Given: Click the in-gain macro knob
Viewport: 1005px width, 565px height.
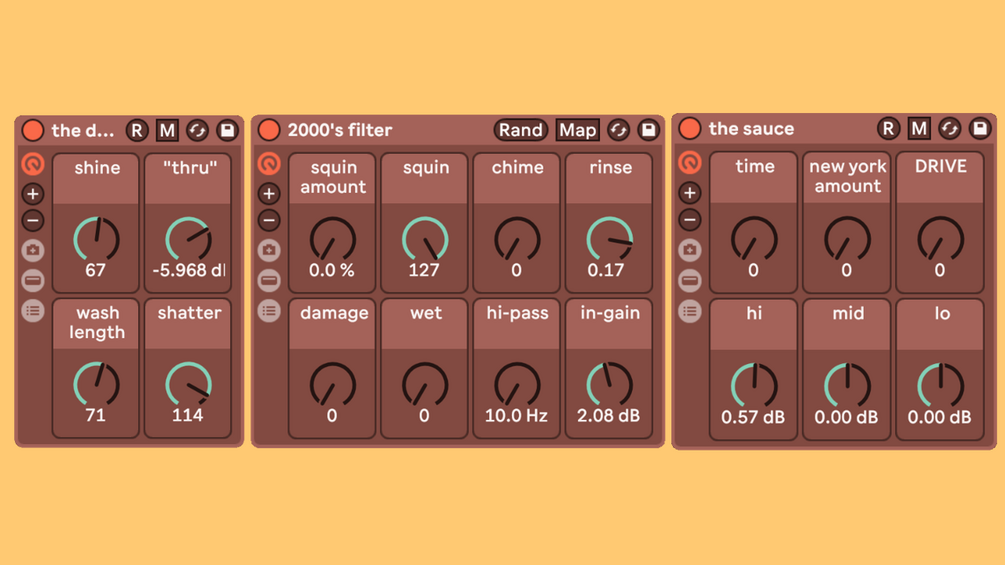Looking at the screenshot, I should coord(610,385).
